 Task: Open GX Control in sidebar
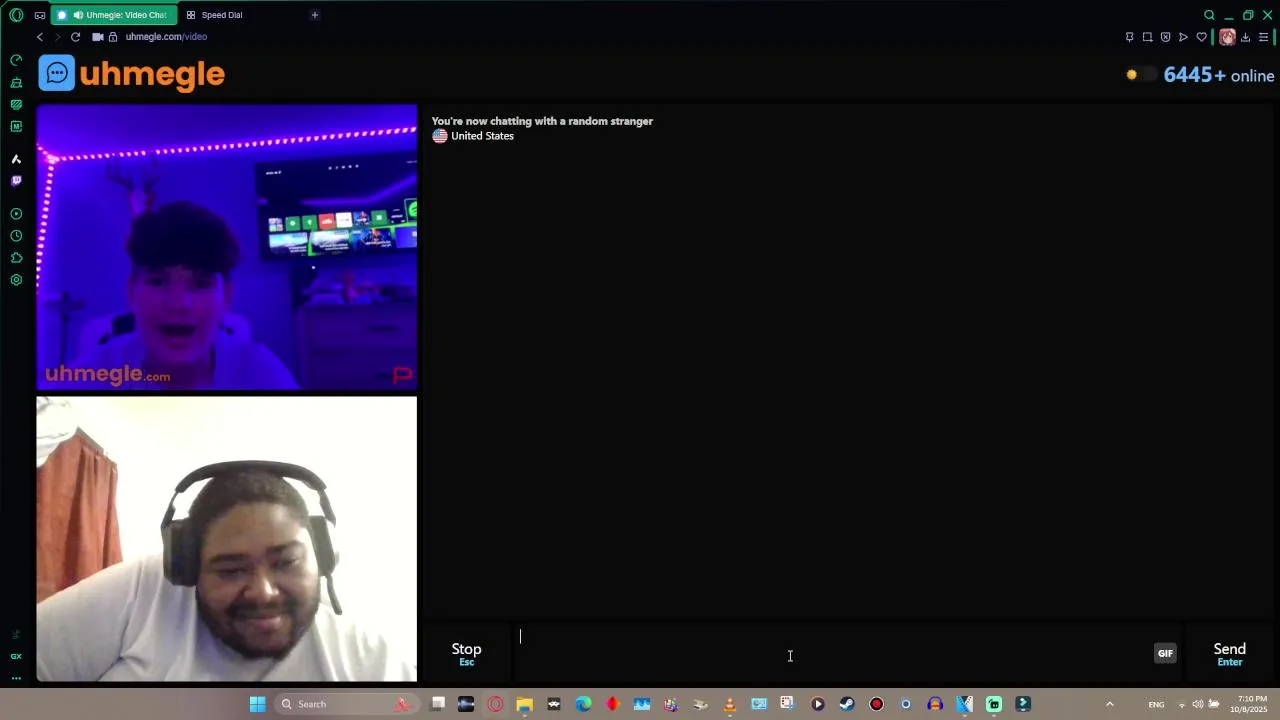(16, 60)
